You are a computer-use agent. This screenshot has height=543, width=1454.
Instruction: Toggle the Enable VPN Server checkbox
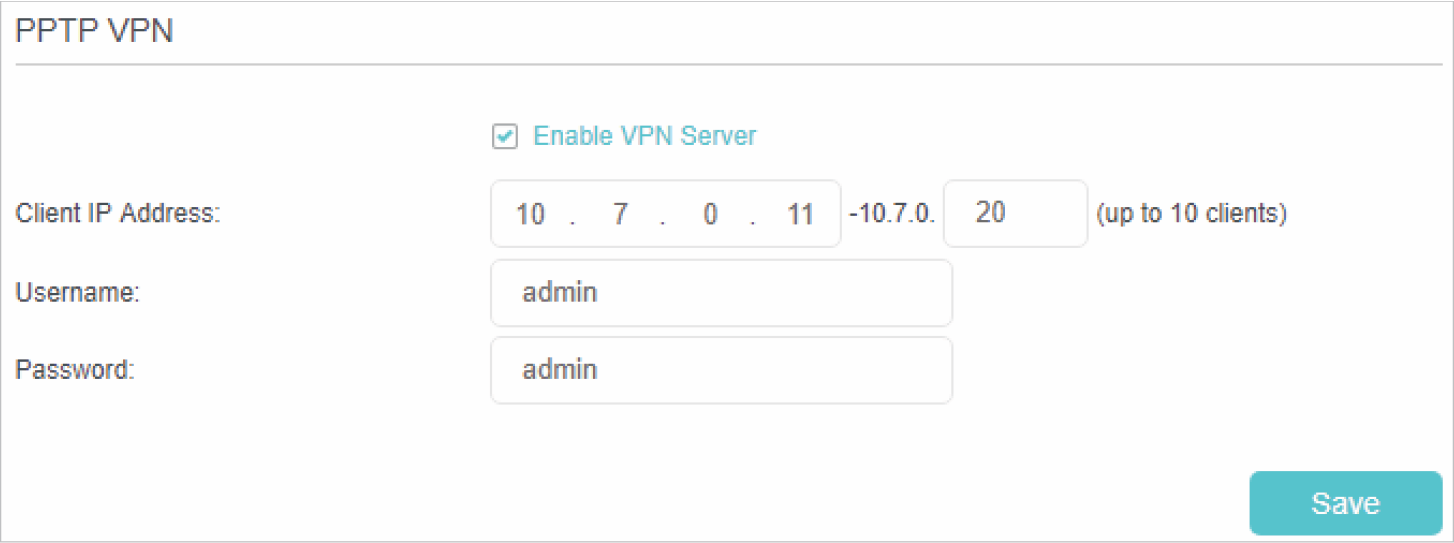(505, 136)
